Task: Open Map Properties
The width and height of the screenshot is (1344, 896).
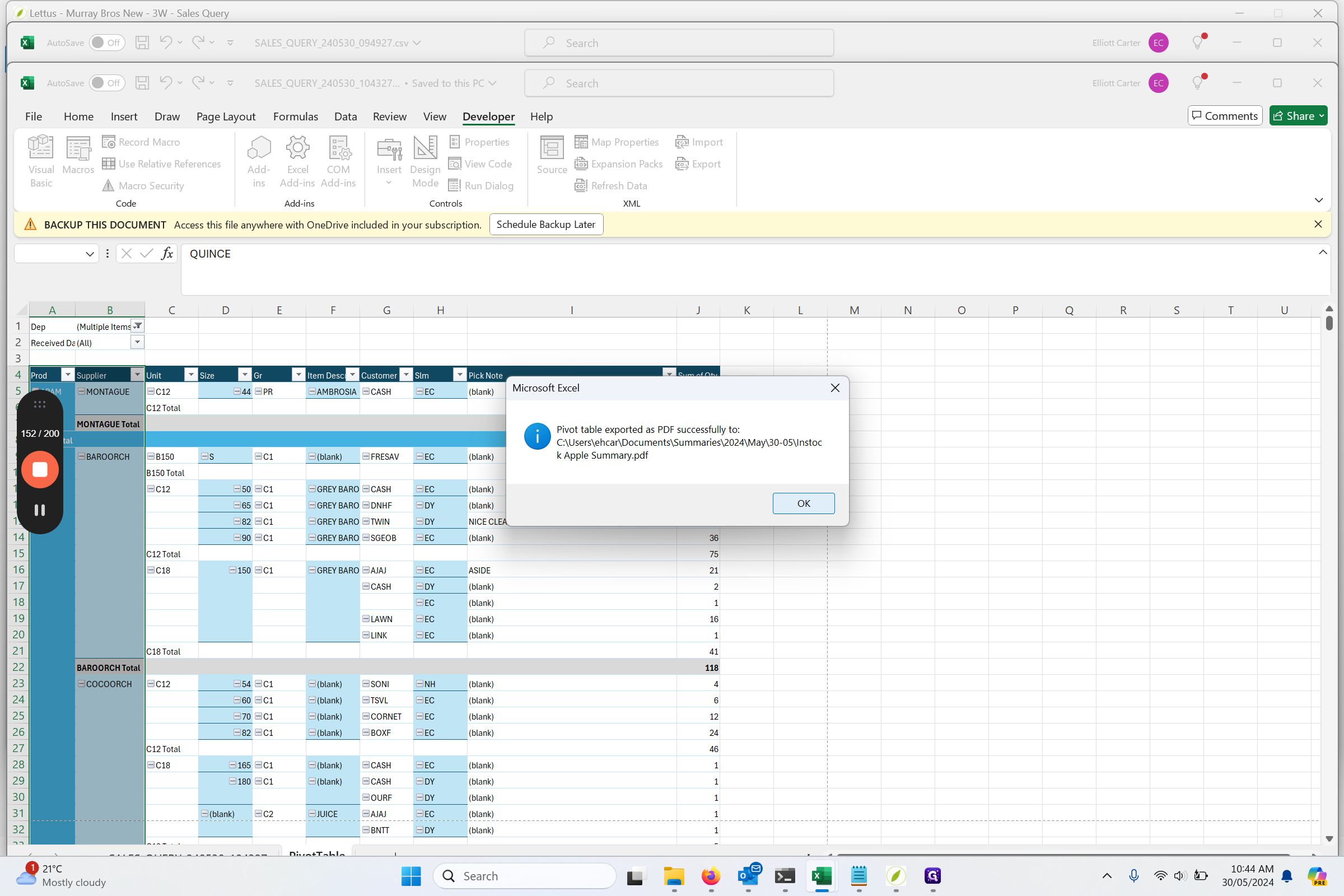Action: tap(617, 142)
